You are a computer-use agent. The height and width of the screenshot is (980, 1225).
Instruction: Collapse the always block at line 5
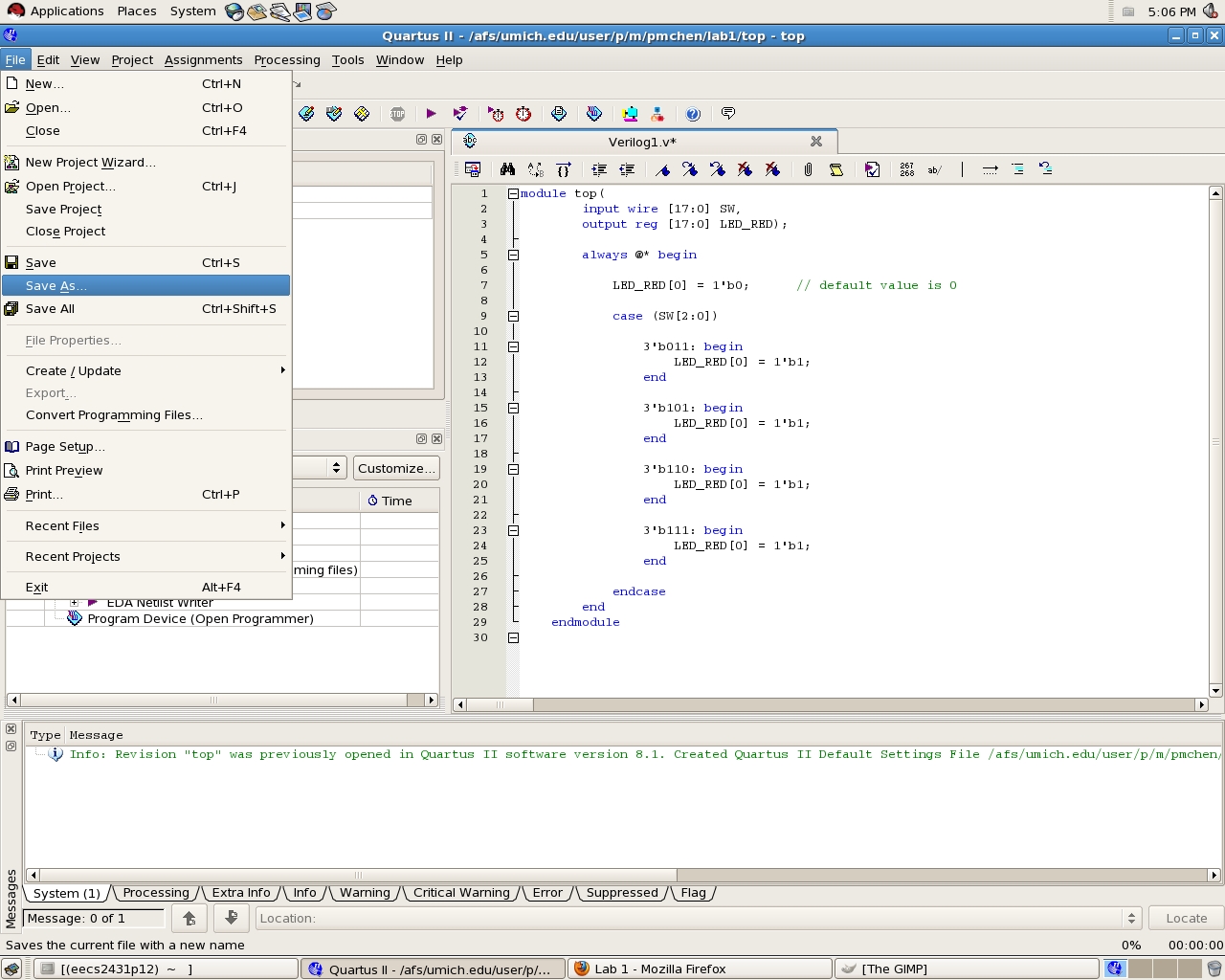(x=513, y=255)
